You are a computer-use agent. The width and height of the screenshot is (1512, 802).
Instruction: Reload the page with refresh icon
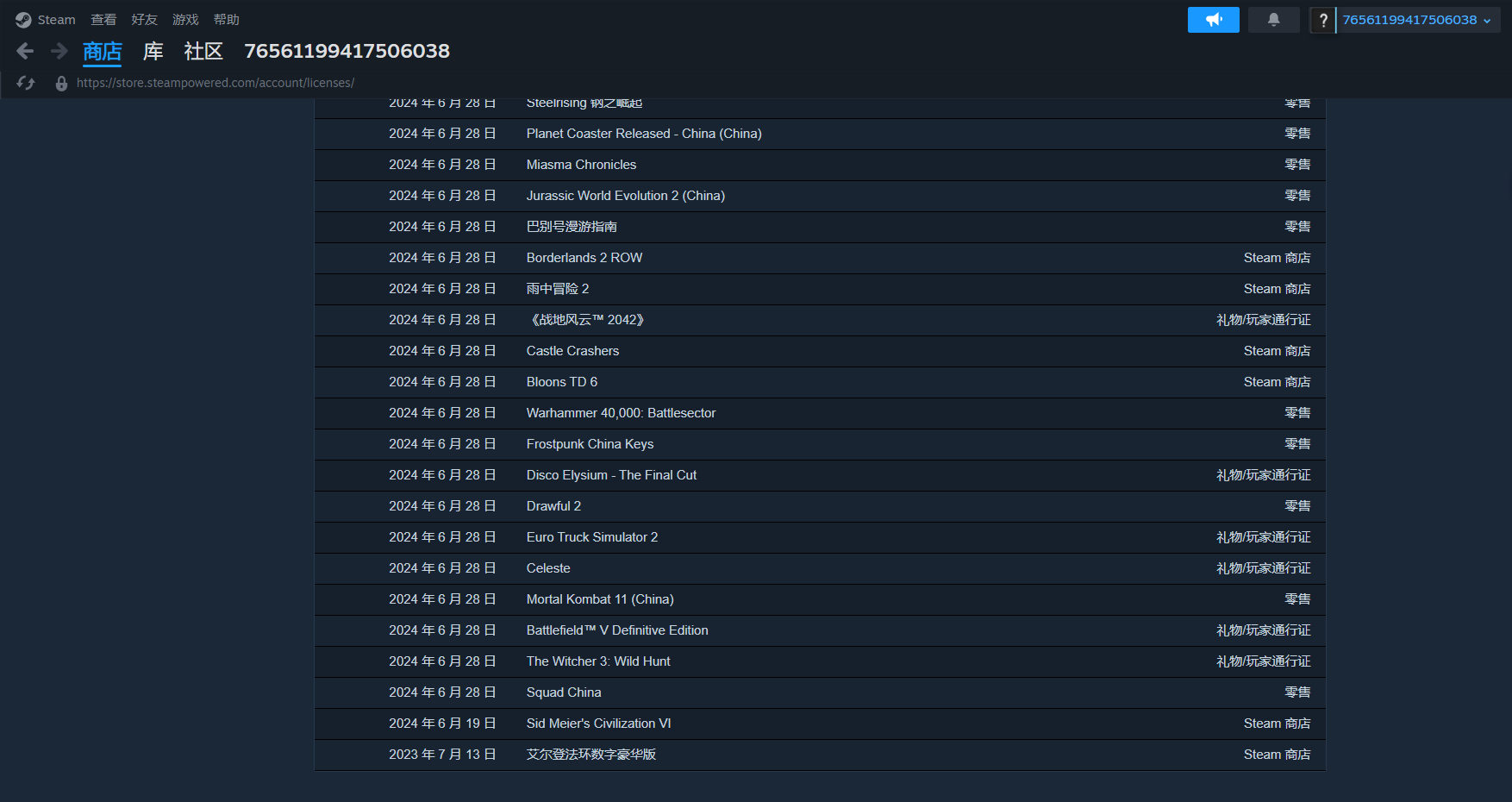click(26, 83)
